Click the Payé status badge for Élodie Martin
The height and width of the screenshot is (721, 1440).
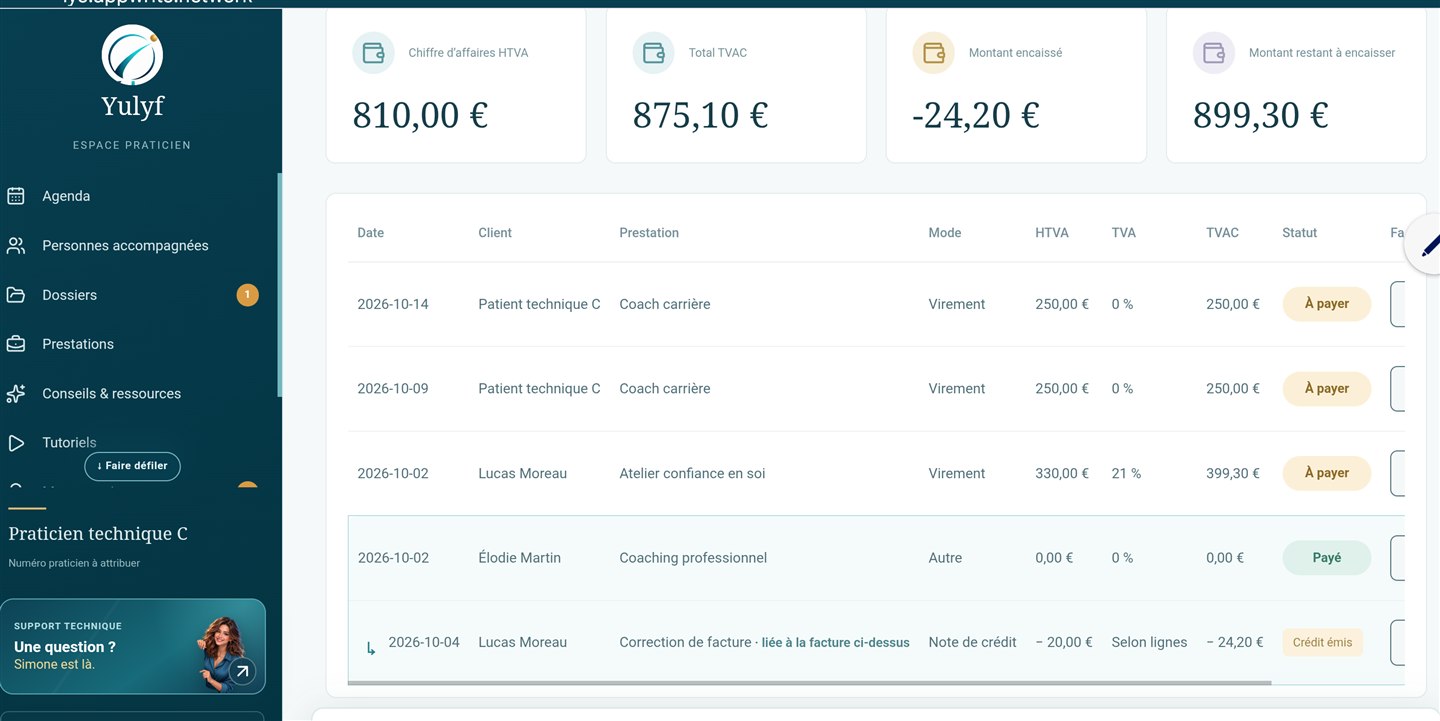click(1326, 558)
